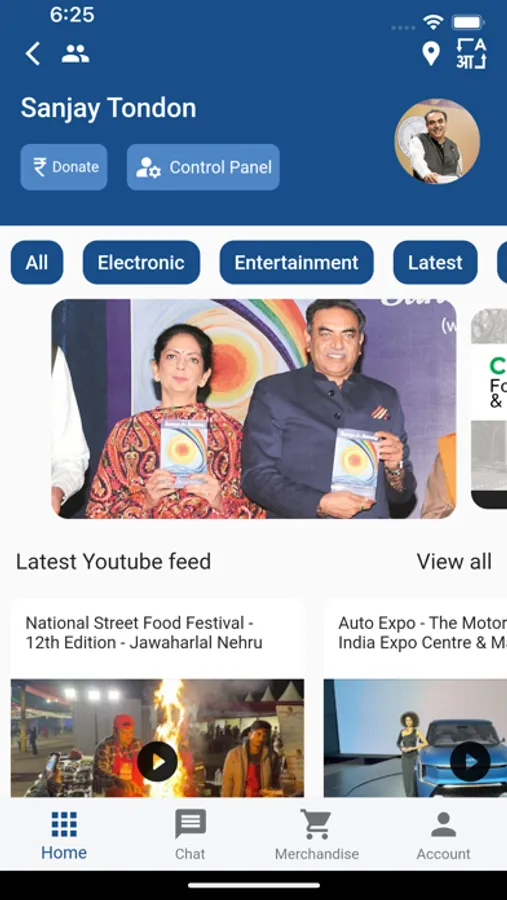Image resolution: width=507 pixels, height=900 pixels.
Task: Click the Donate button
Action: pyautogui.click(x=64, y=167)
